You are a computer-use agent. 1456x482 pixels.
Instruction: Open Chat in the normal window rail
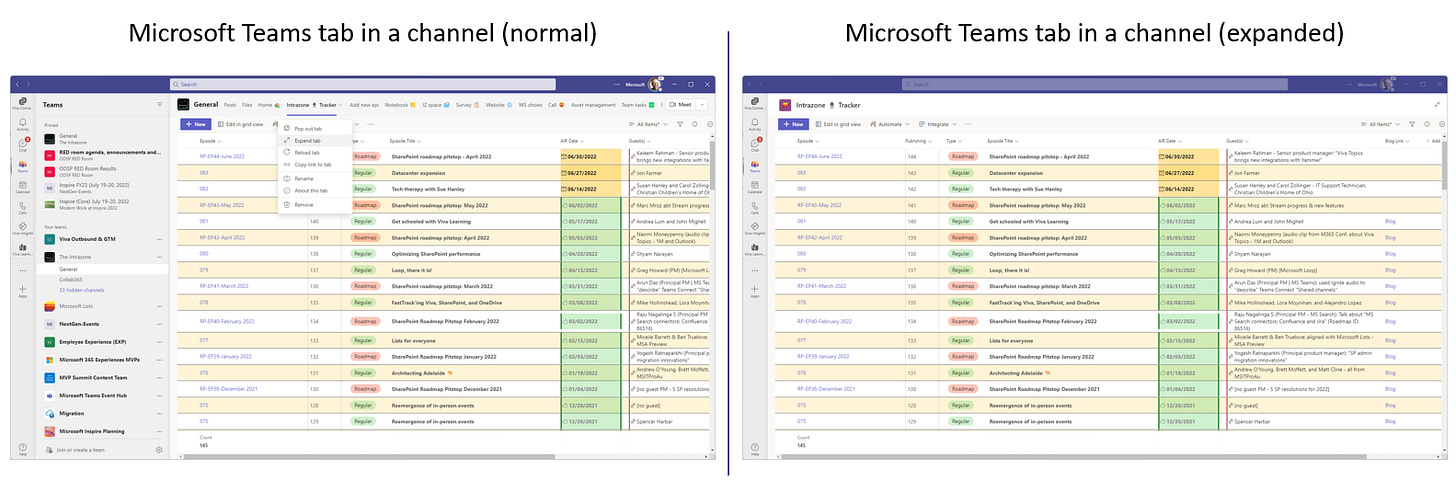pyautogui.click(x=22, y=145)
